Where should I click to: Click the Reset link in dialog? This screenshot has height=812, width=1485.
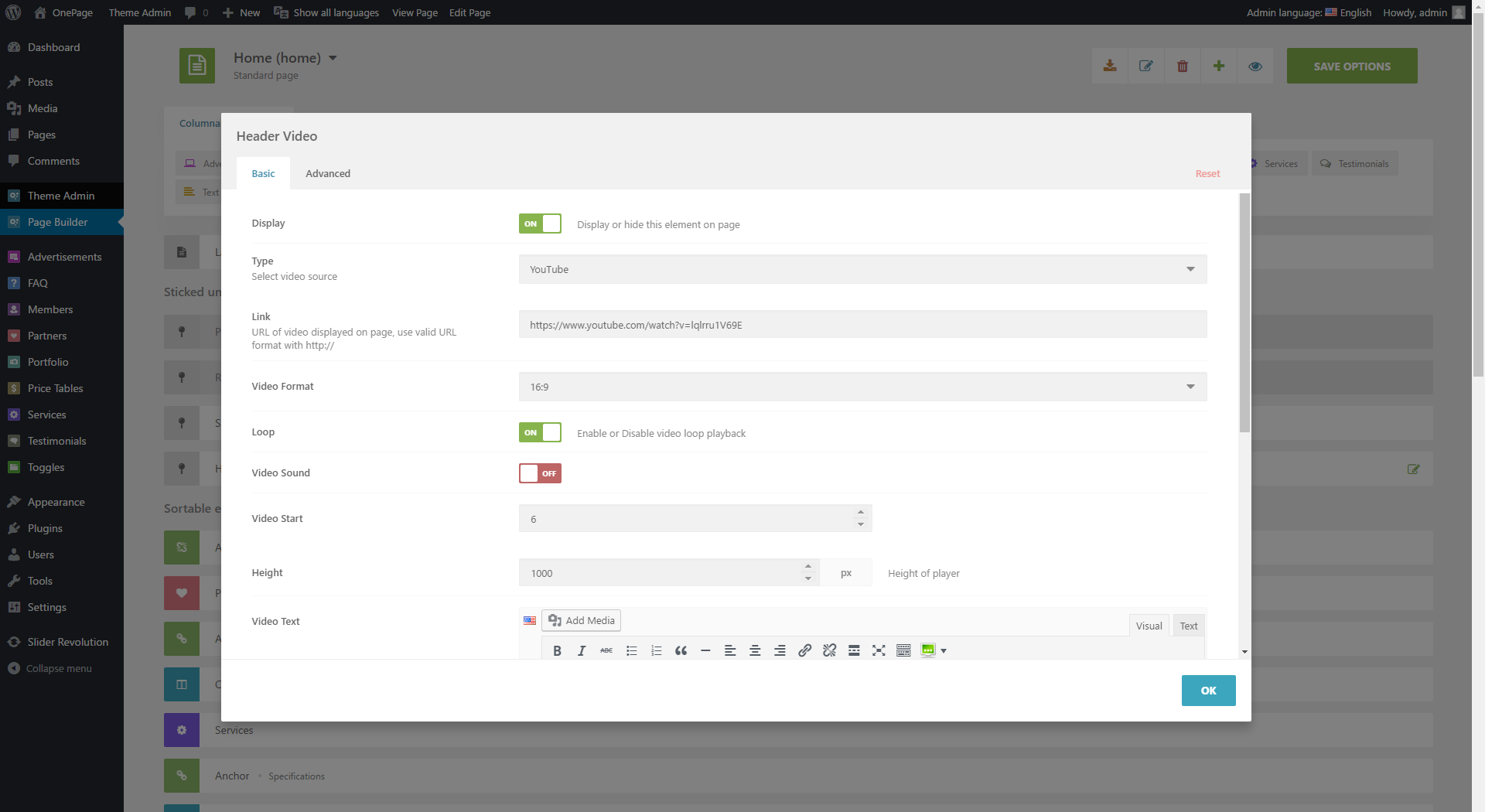(x=1207, y=173)
